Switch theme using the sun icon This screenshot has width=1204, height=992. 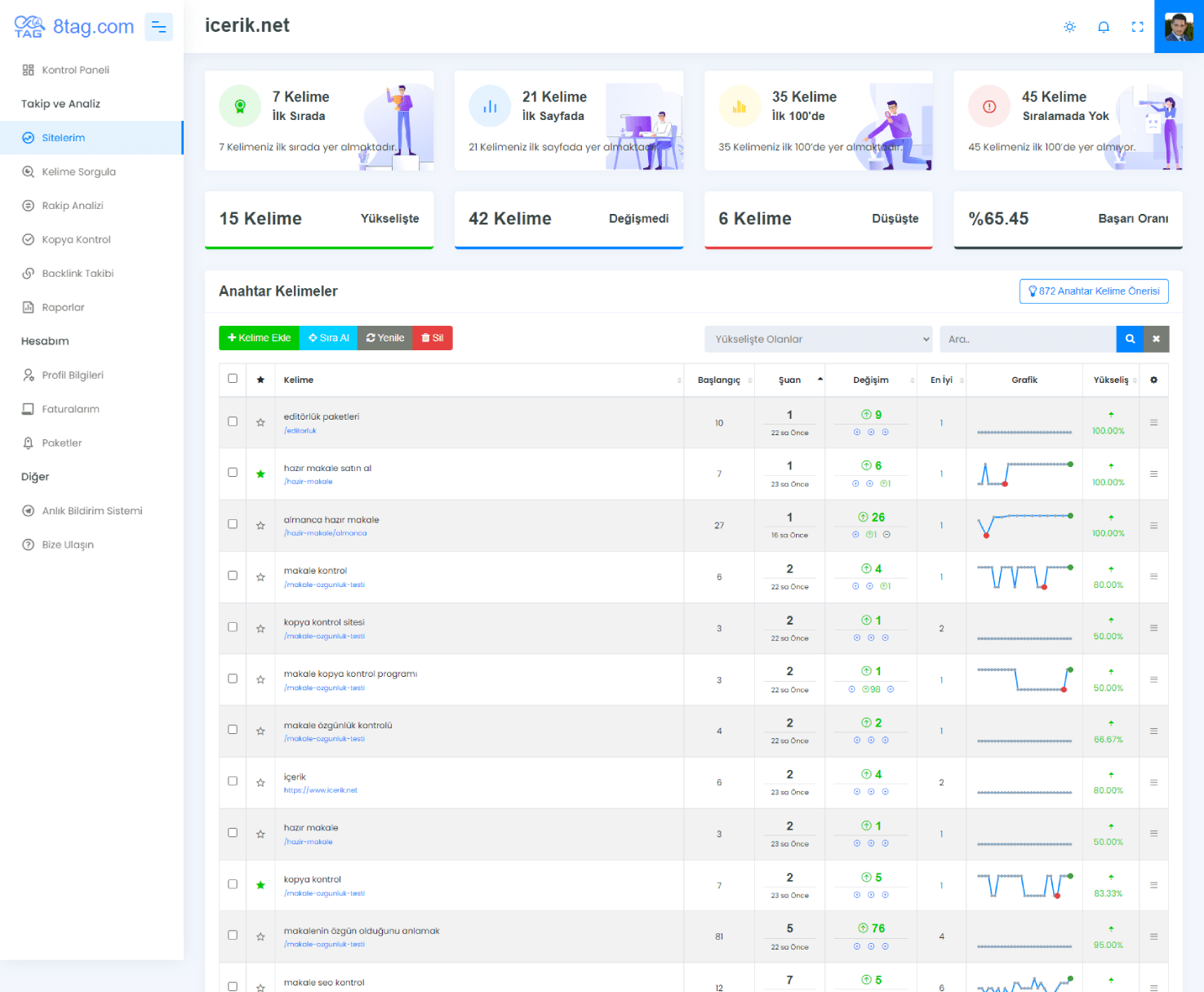click(x=1069, y=27)
